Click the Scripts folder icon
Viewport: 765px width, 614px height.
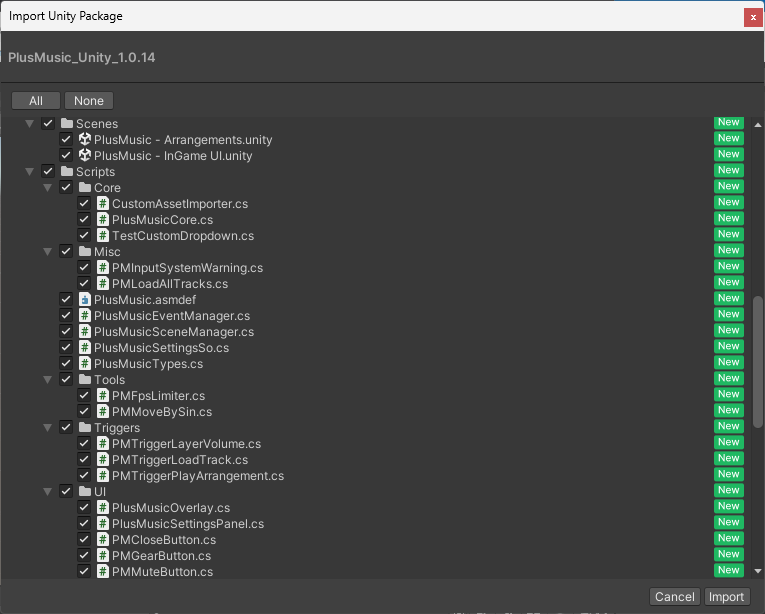point(67,171)
